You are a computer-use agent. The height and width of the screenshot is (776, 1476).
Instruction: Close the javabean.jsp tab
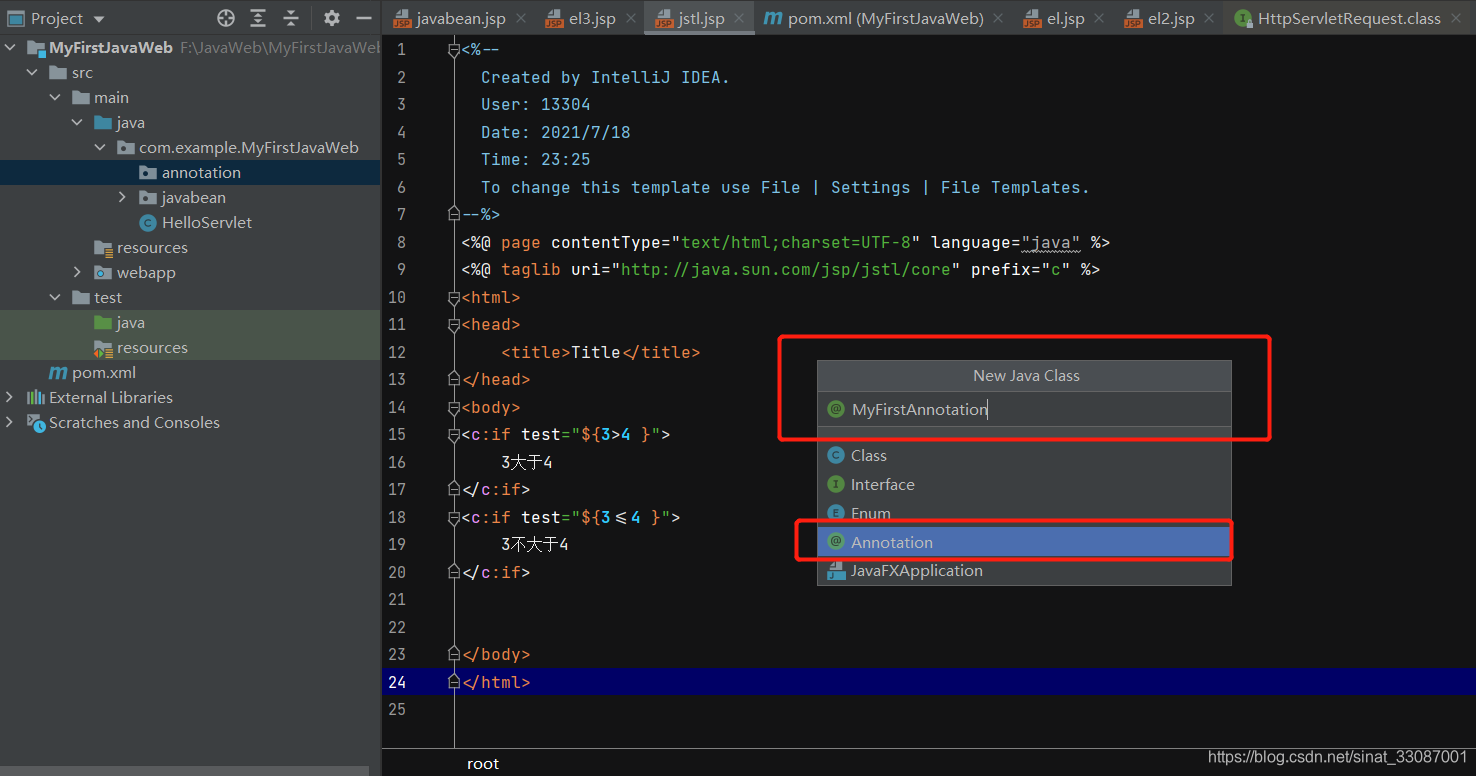(x=521, y=18)
